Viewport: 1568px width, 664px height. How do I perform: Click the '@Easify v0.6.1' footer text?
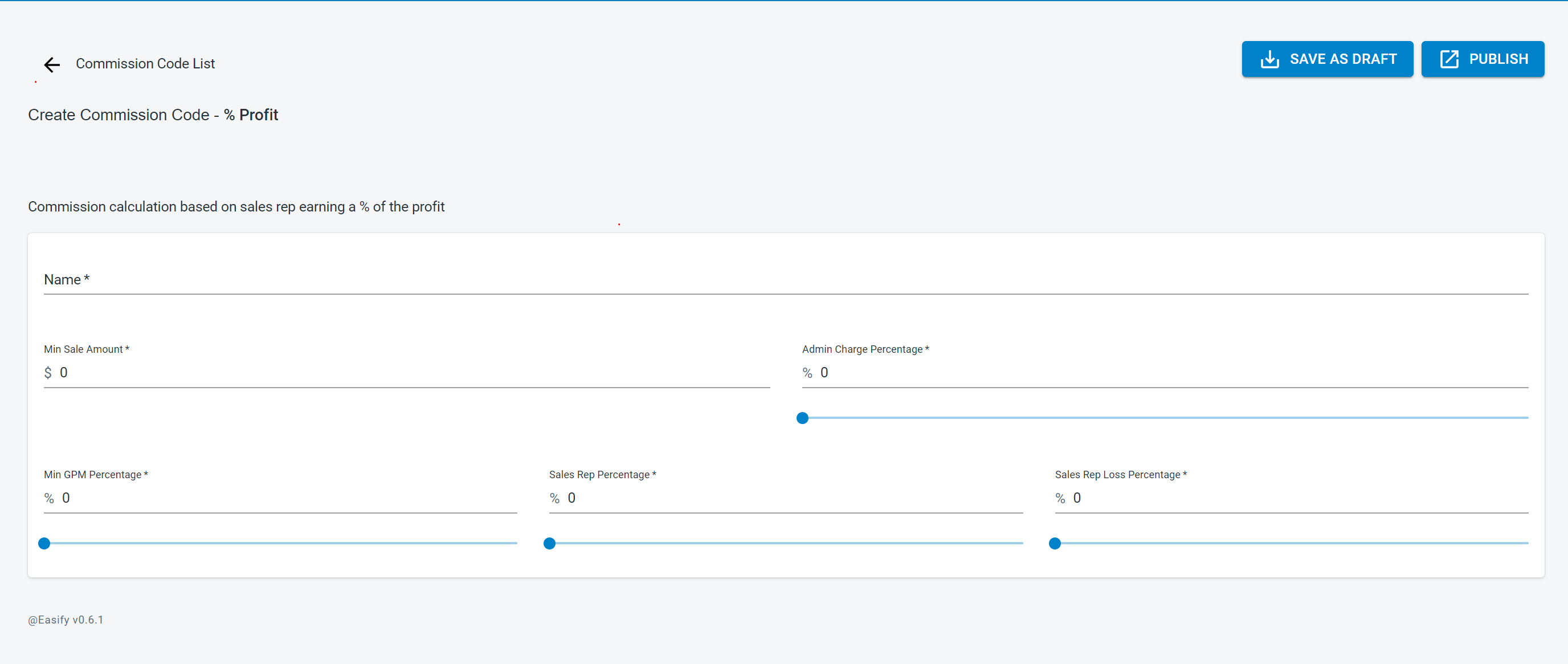coord(66,620)
